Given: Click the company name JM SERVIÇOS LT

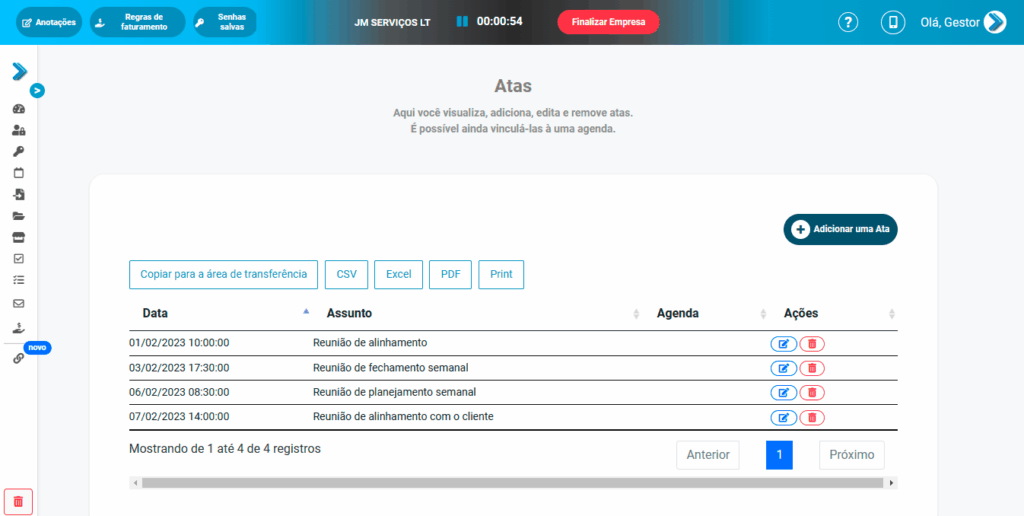Looking at the screenshot, I should click(392, 22).
